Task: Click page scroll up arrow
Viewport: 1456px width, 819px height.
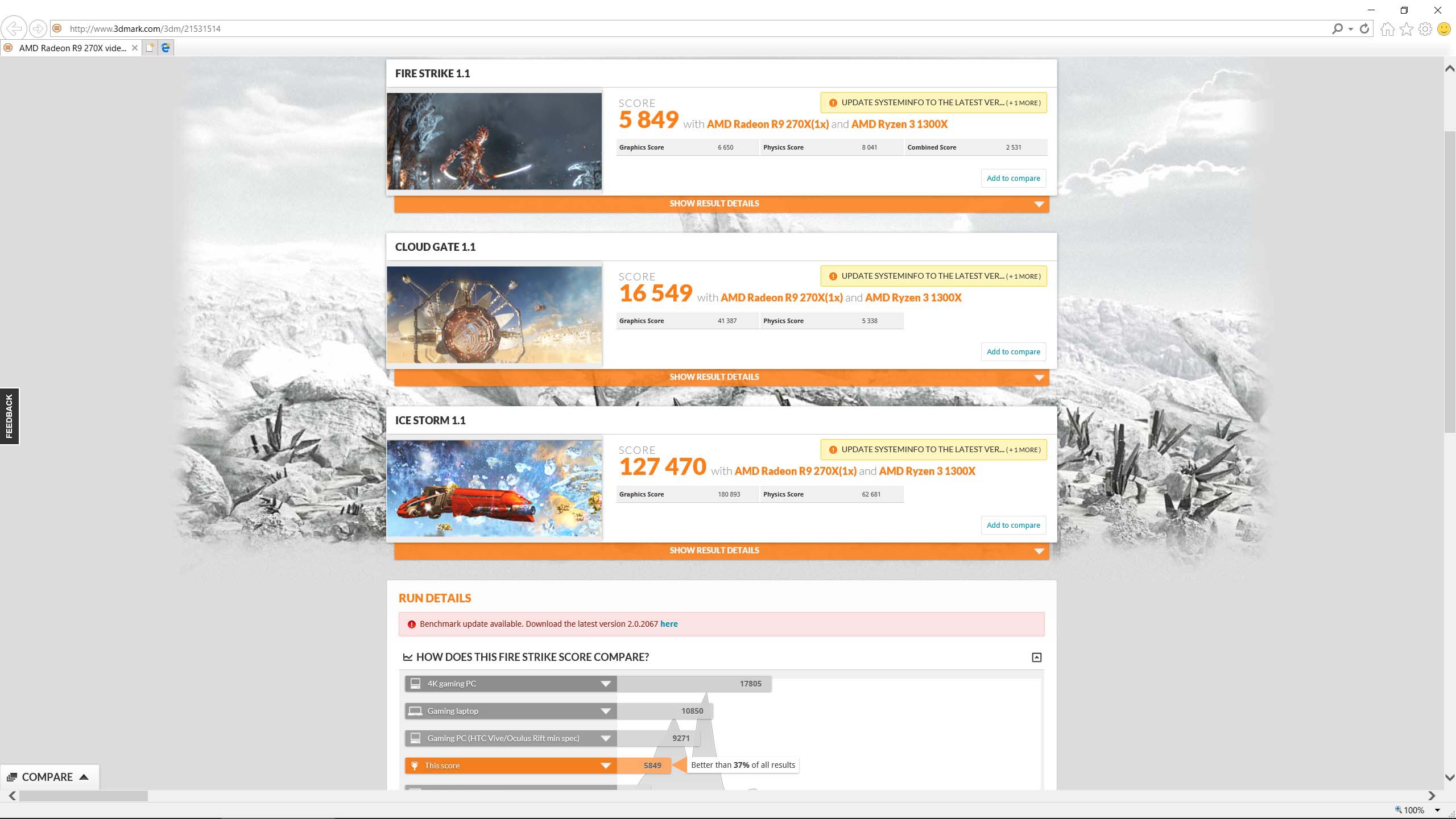Action: click(x=1450, y=68)
